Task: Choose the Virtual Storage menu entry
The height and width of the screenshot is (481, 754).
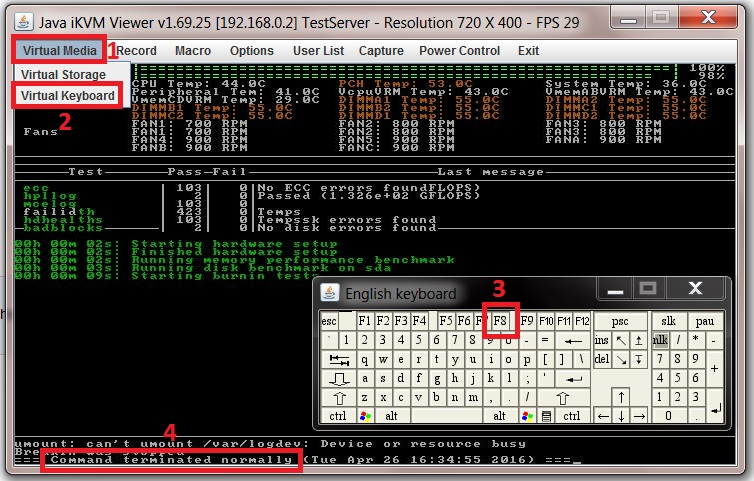Action: [63, 74]
